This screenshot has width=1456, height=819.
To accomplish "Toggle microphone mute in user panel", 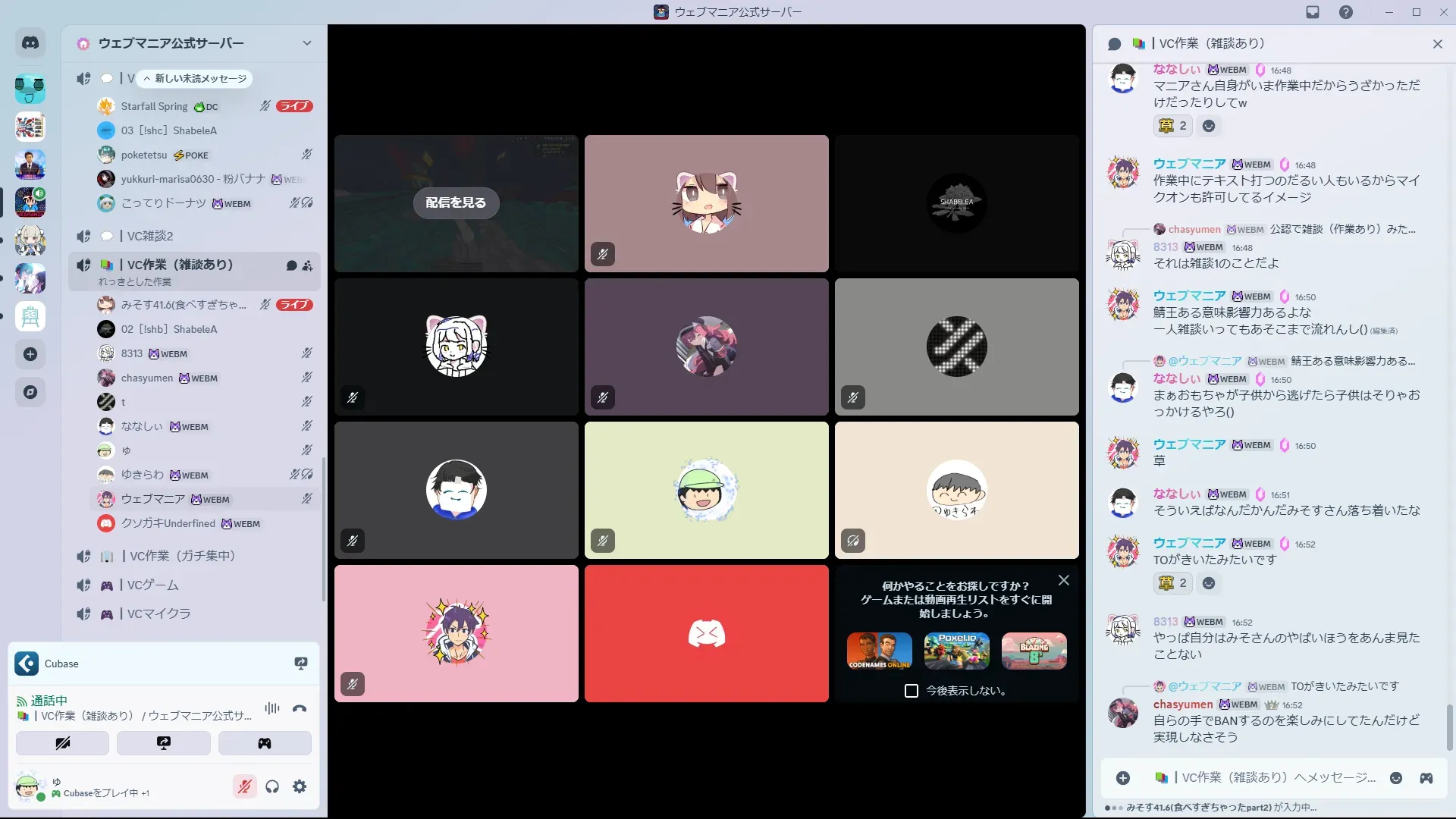I will [x=244, y=786].
